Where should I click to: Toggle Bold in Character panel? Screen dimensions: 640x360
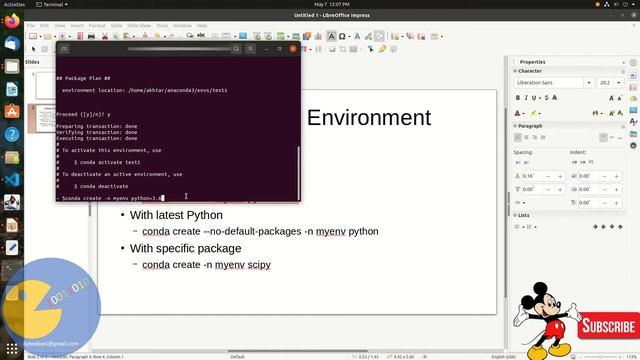(518, 98)
